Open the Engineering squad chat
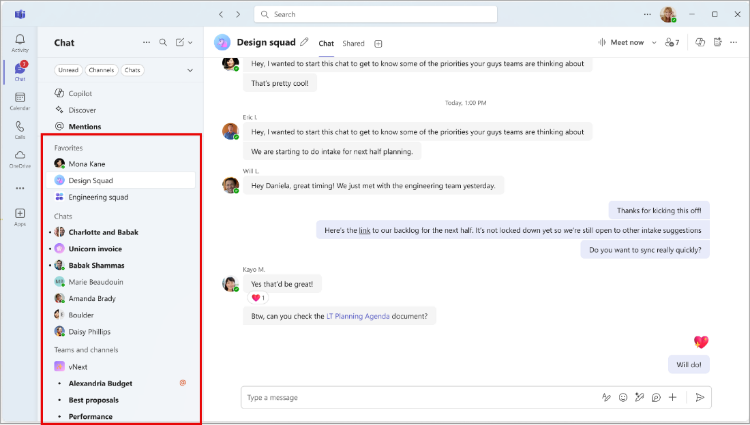The width and height of the screenshot is (750, 425). (x=121, y=197)
